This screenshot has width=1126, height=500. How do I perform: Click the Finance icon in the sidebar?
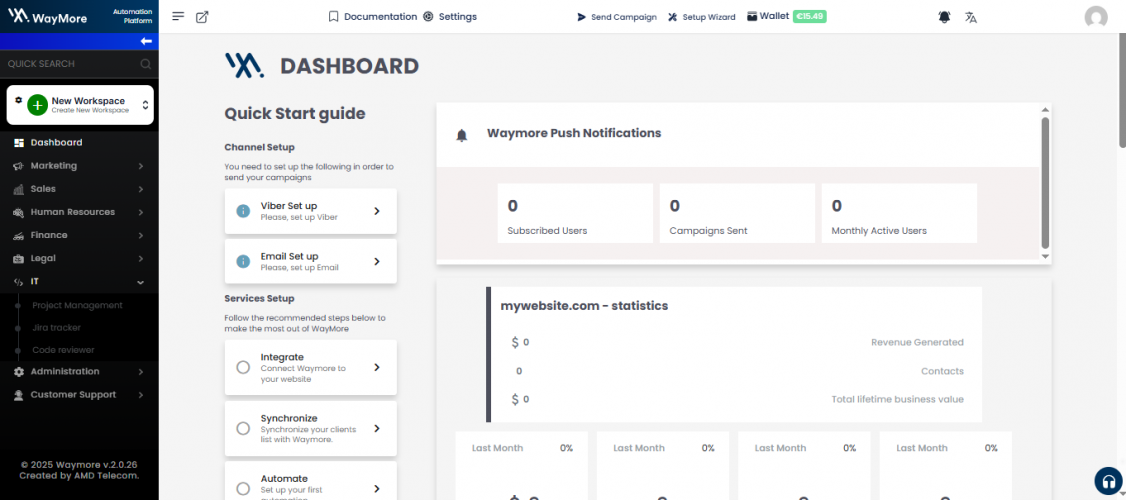[19, 235]
